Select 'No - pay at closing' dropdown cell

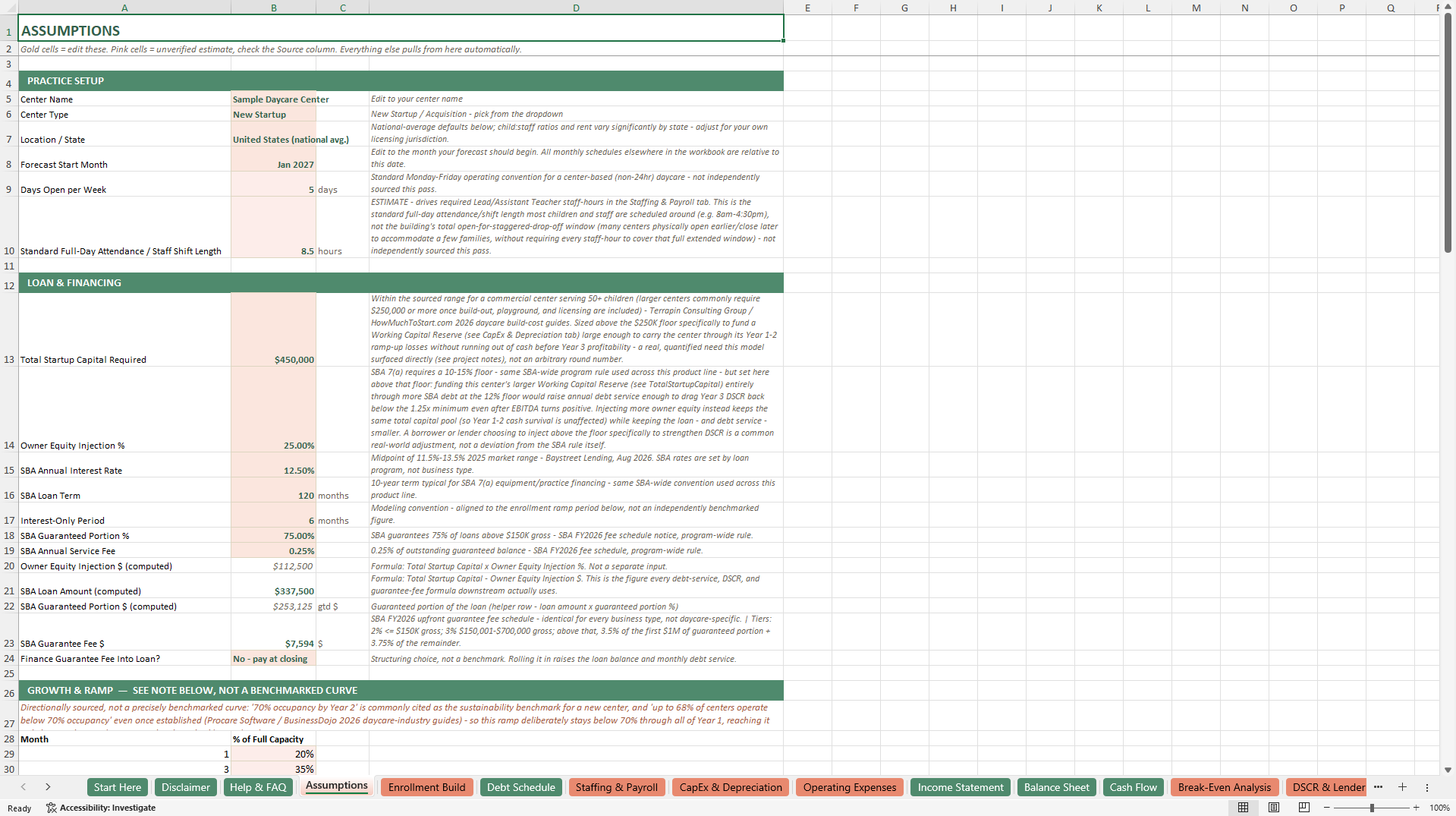point(273,659)
